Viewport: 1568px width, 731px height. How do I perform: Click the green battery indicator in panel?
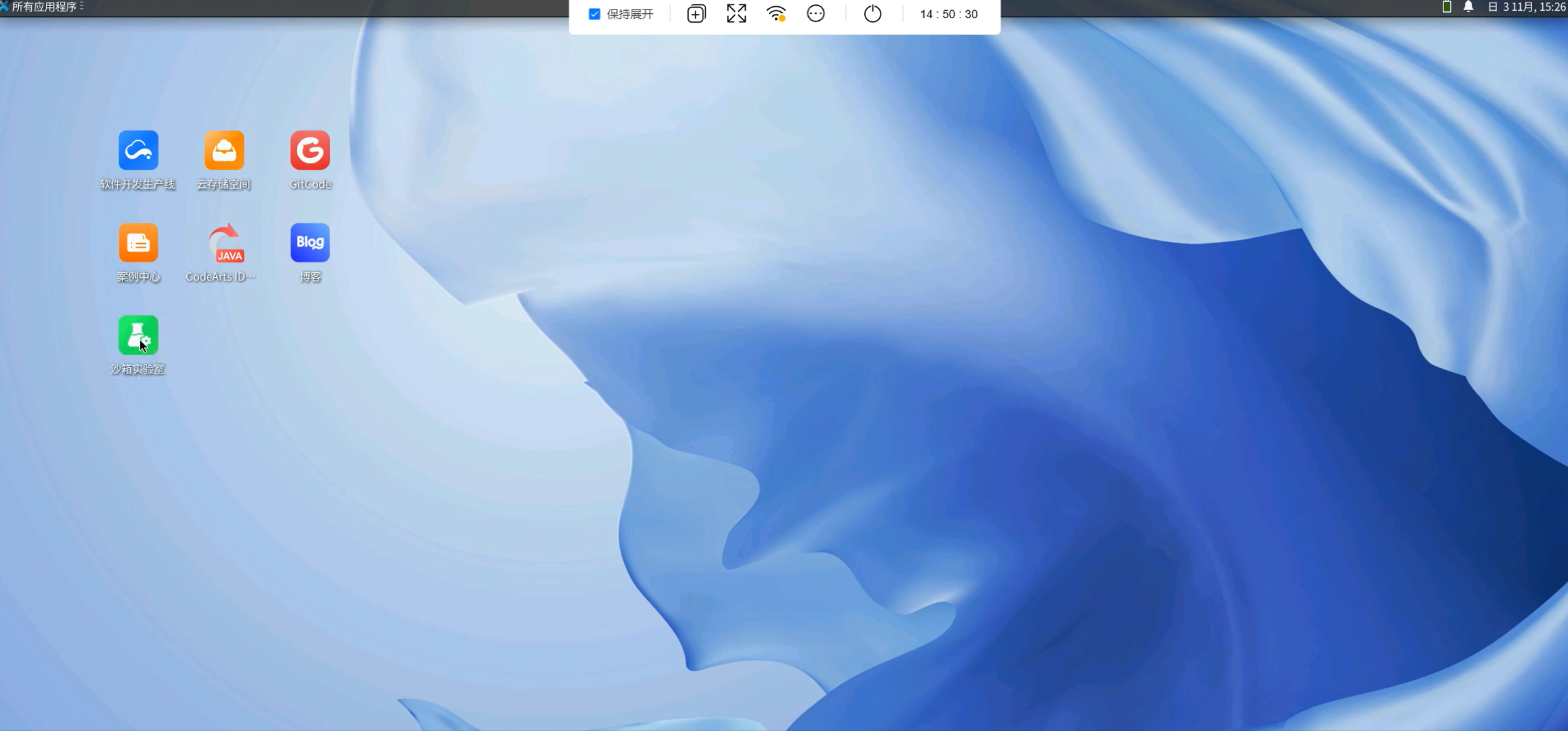pyautogui.click(x=1447, y=7)
